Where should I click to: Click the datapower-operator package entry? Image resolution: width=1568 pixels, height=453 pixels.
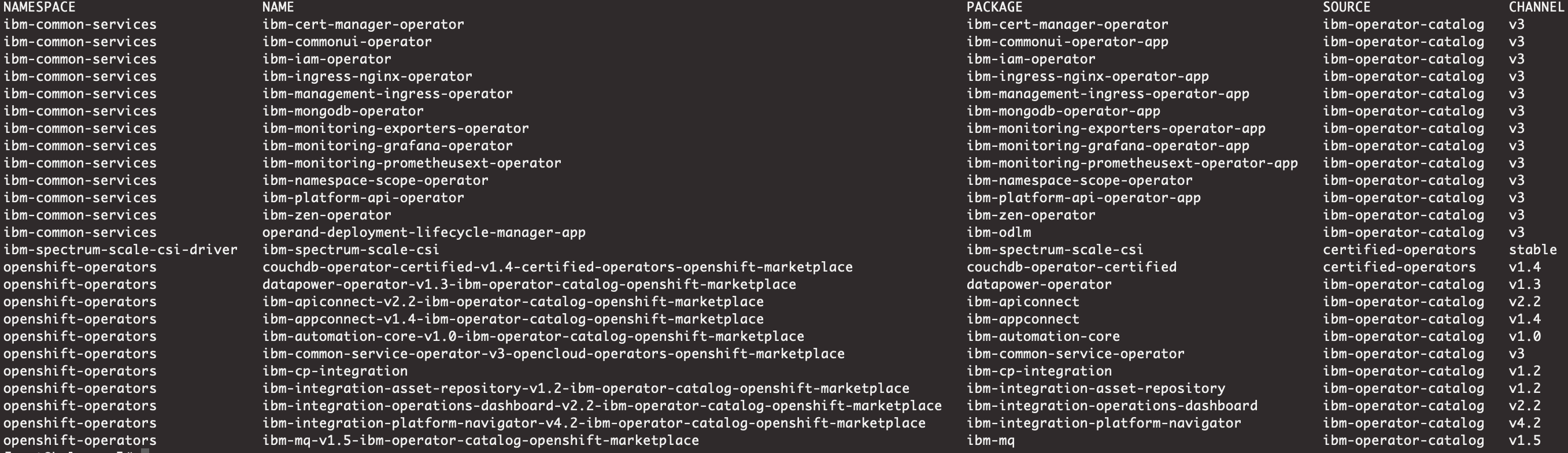[x=1038, y=284]
